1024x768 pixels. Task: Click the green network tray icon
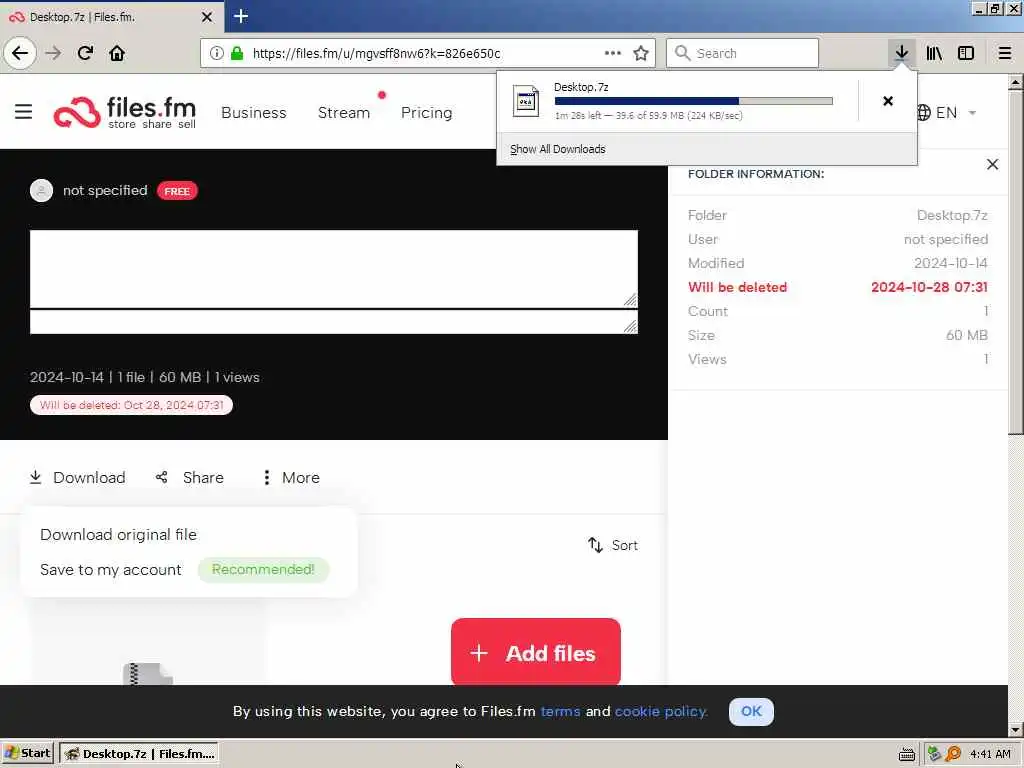[935, 754]
